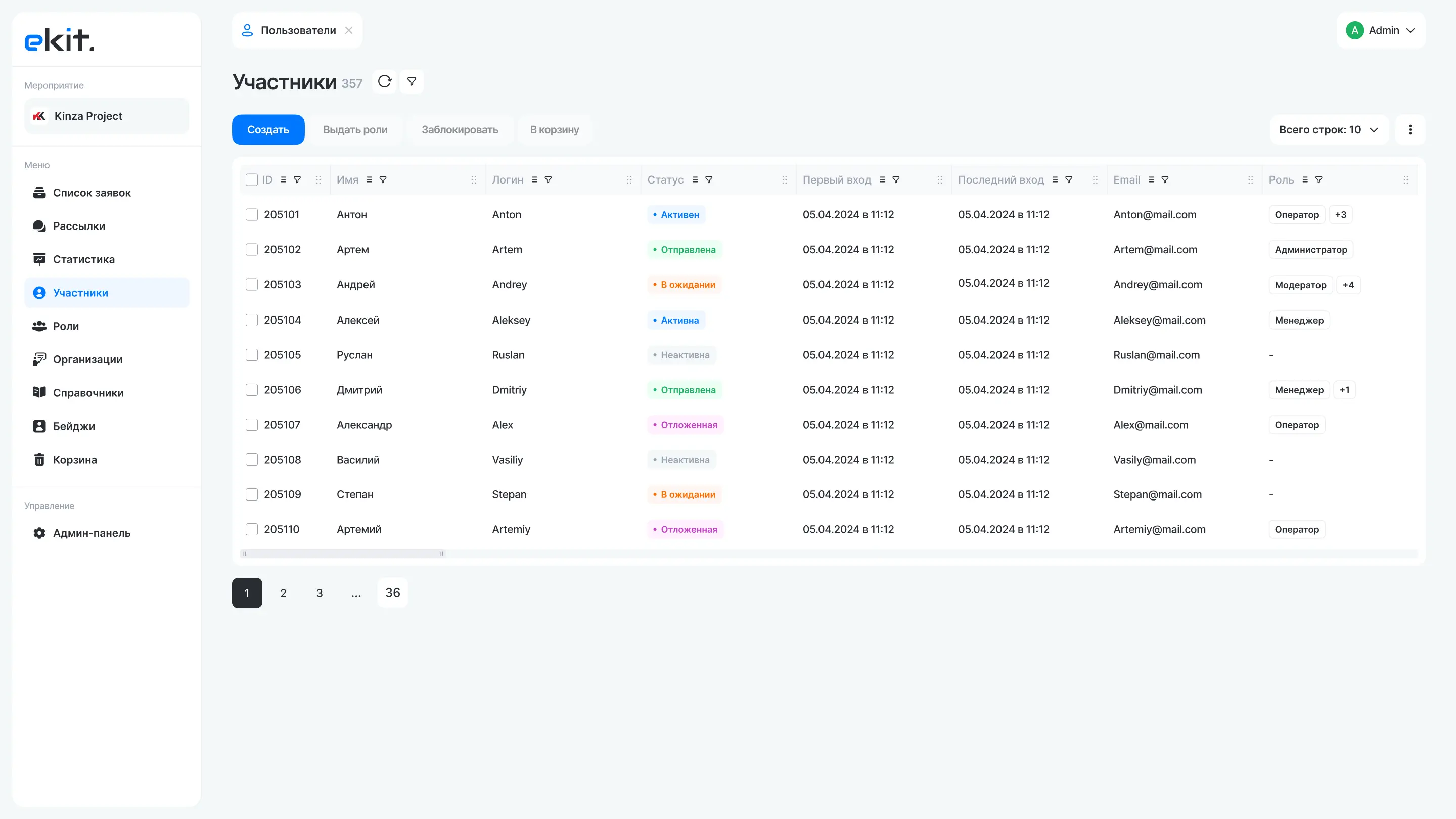Click the refresh icon next to Участники
Screen dimensions: 1456x819
click(384, 81)
